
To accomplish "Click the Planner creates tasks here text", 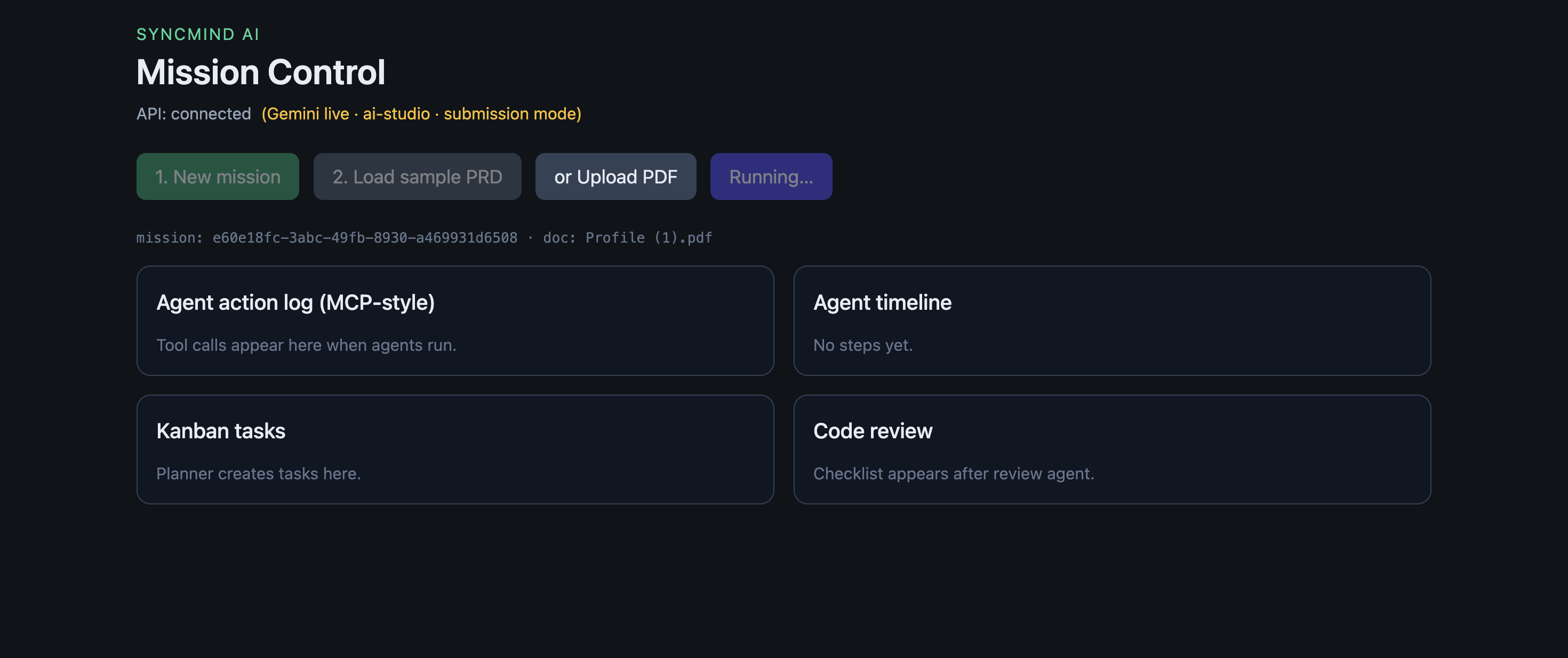I will pos(259,474).
